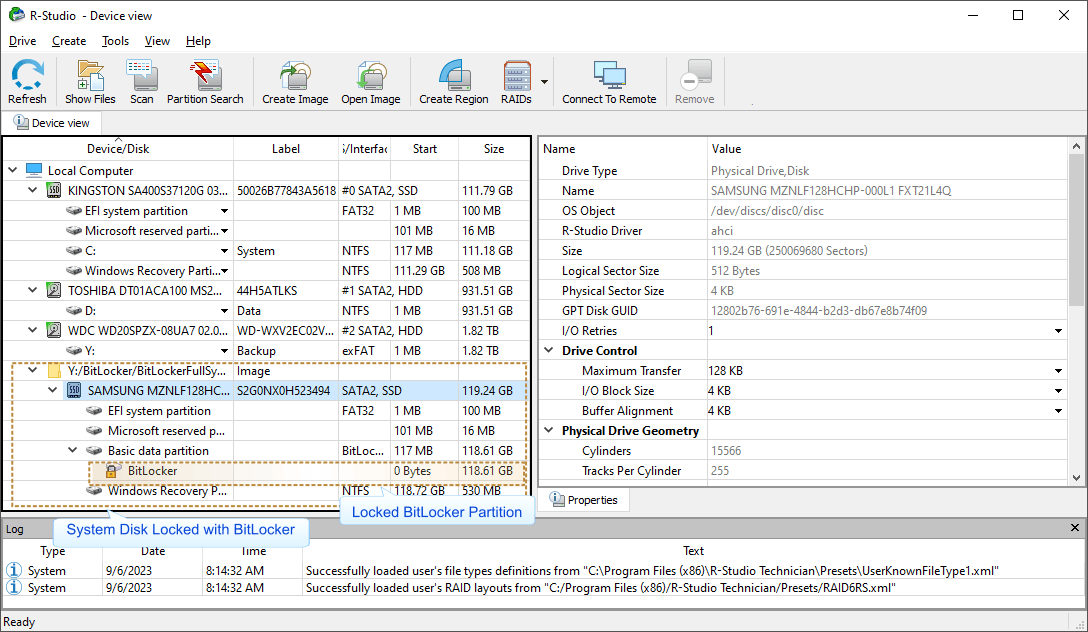Click the Value column header in properties

(887, 148)
